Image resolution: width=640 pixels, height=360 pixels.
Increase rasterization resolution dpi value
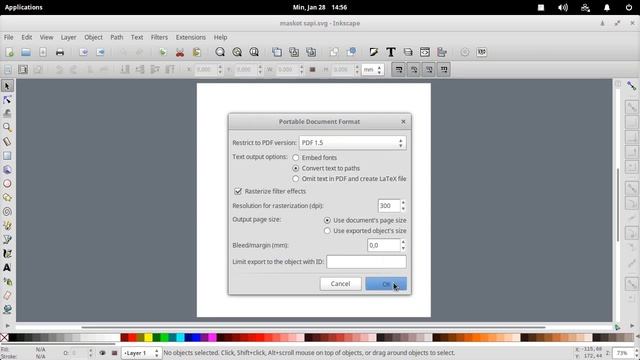click(x=403, y=203)
